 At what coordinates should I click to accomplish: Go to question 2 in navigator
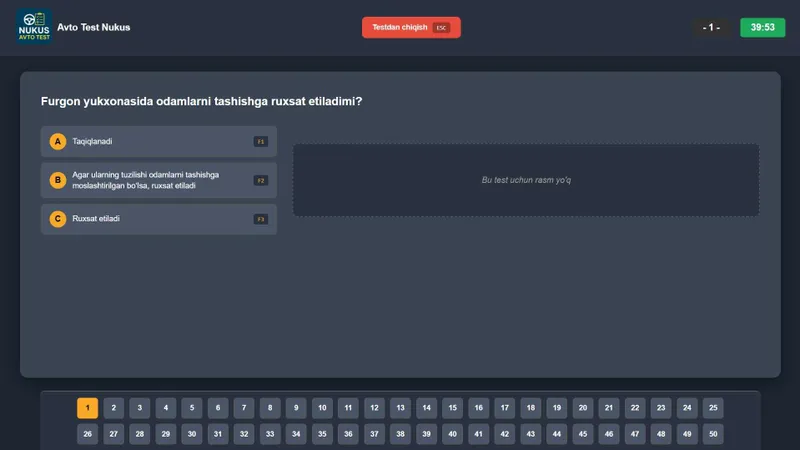coord(114,408)
